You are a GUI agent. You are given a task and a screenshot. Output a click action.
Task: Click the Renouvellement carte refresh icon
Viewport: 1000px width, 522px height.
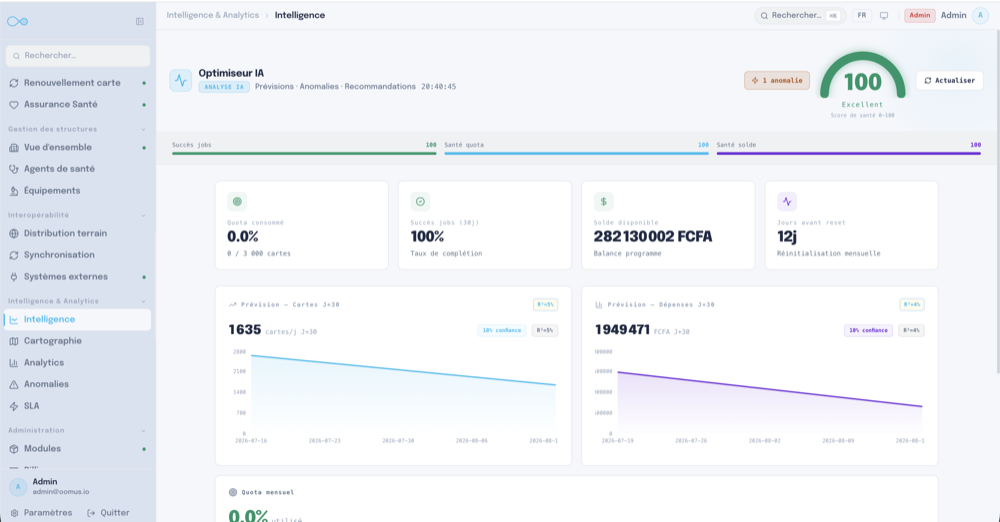14,83
